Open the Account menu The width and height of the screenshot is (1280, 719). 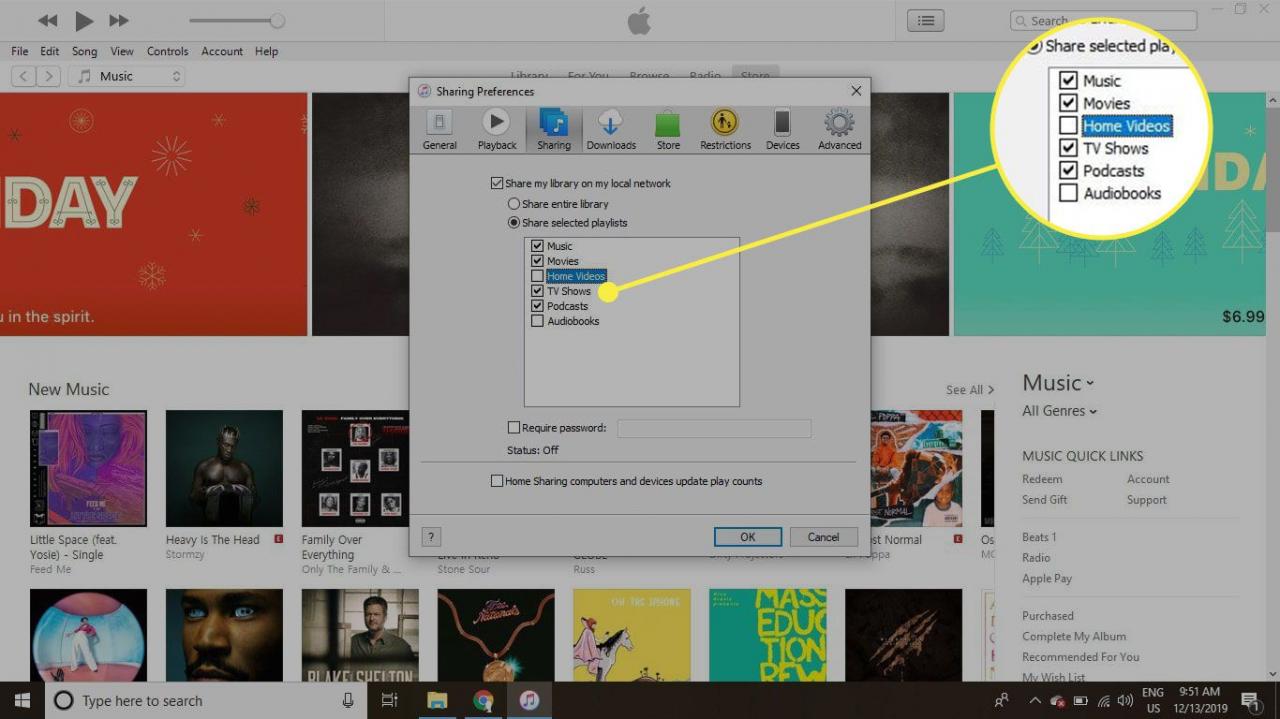[222, 51]
